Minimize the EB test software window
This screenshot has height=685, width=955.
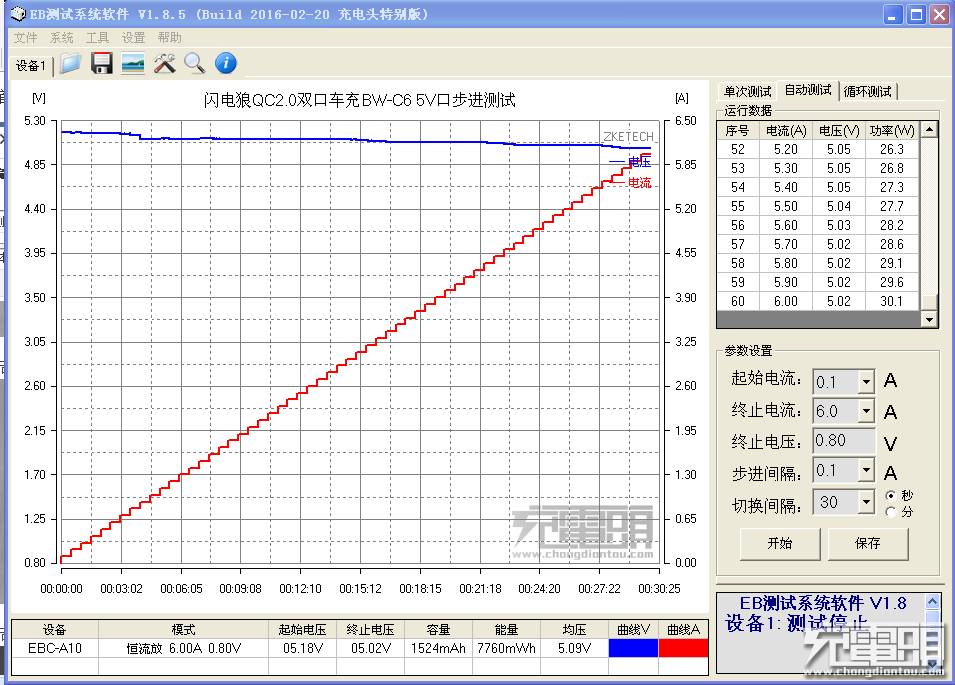point(893,15)
